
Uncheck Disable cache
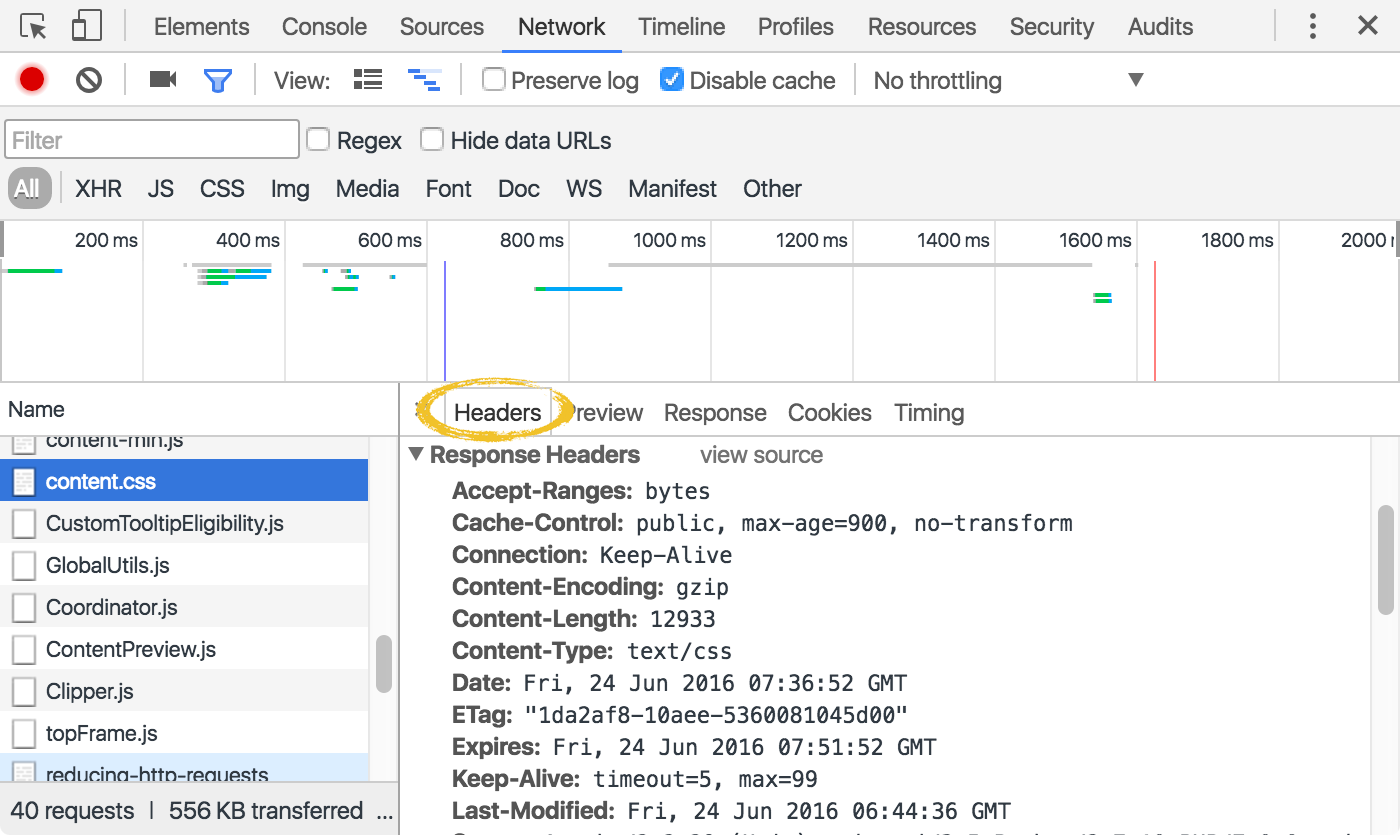tap(673, 80)
